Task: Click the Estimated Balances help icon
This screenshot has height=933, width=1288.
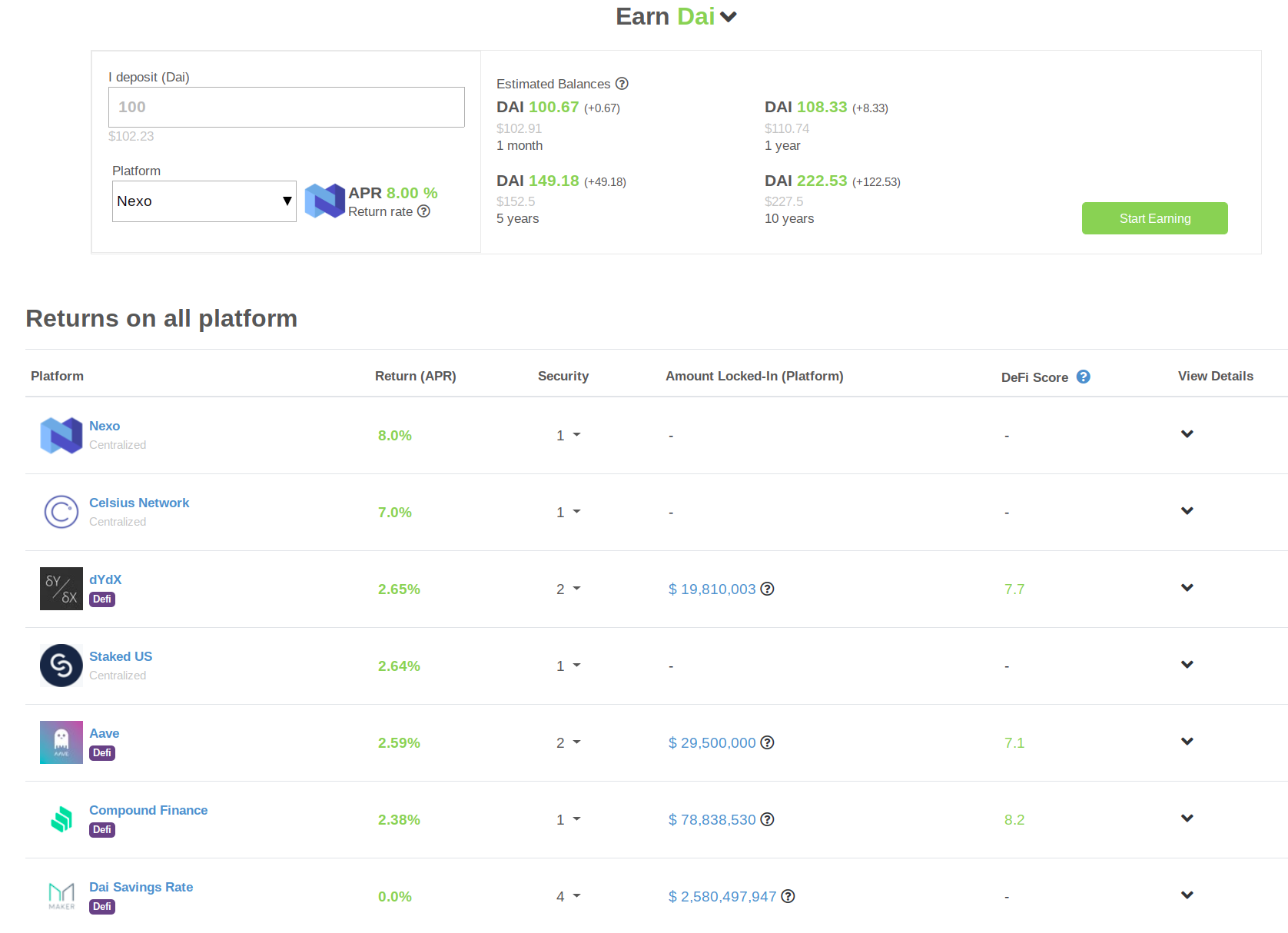Action: (622, 84)
